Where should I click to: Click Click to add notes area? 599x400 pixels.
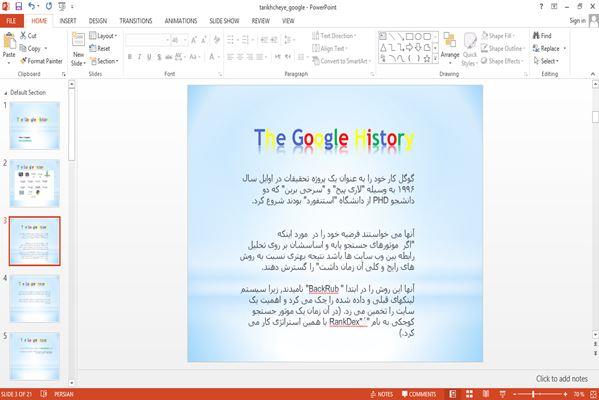click(562, 379)
